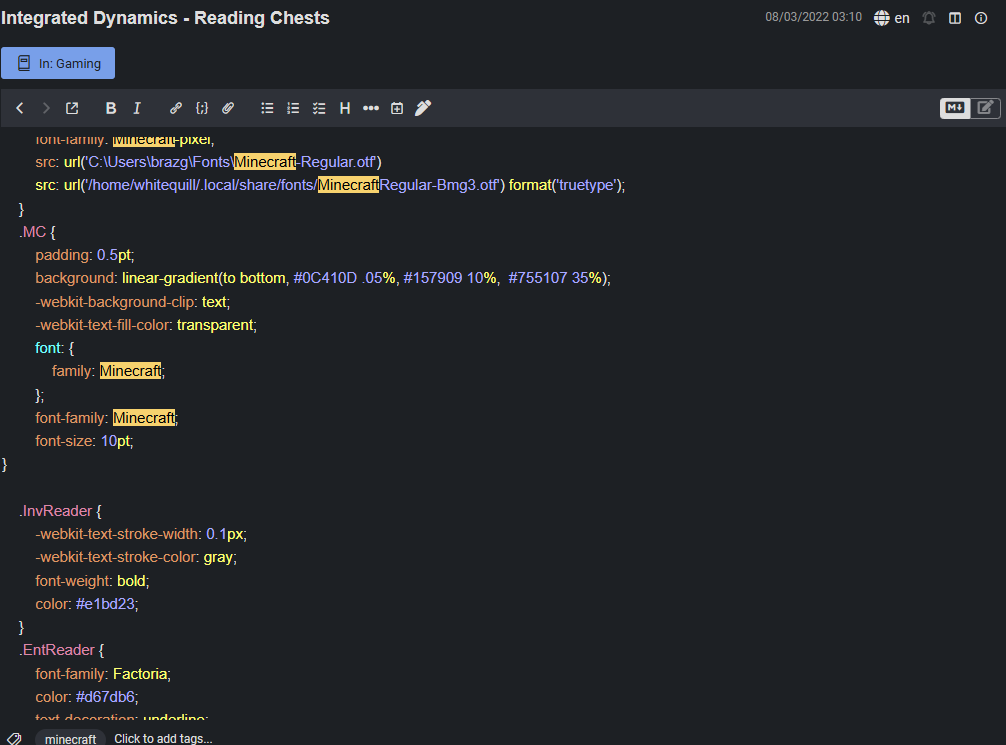Click to add tags field

point(163,739)
